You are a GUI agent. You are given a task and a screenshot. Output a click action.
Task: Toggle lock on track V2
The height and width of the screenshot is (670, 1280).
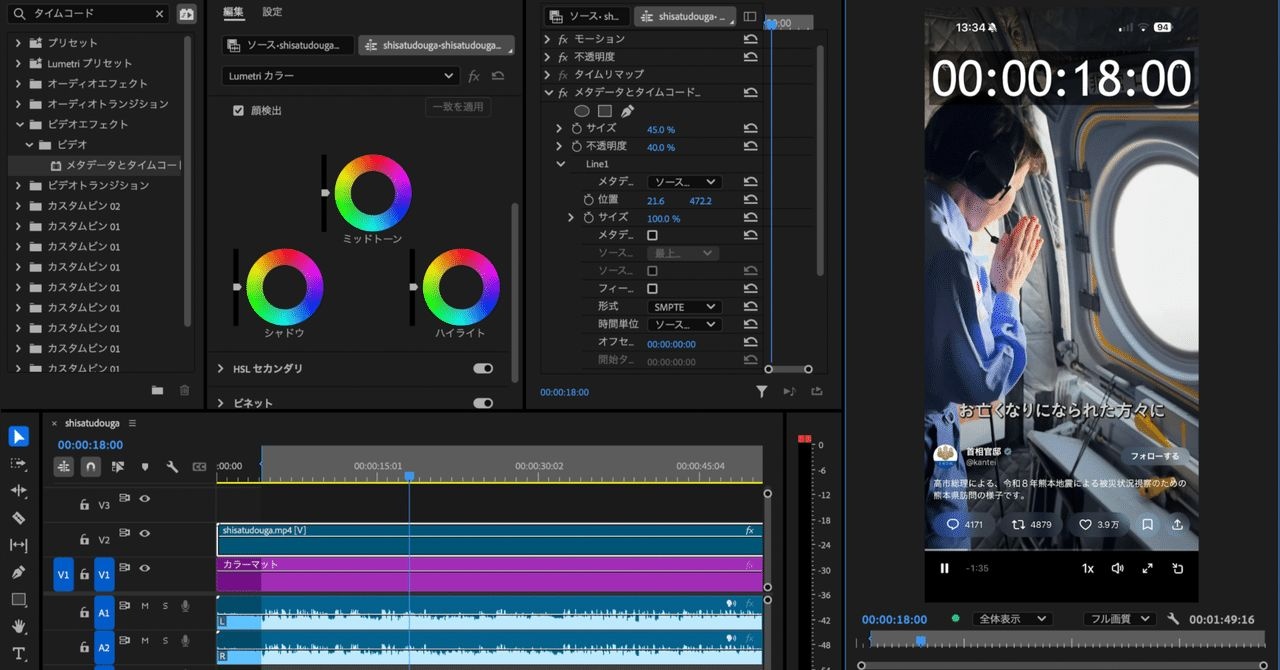coord(85,540)
